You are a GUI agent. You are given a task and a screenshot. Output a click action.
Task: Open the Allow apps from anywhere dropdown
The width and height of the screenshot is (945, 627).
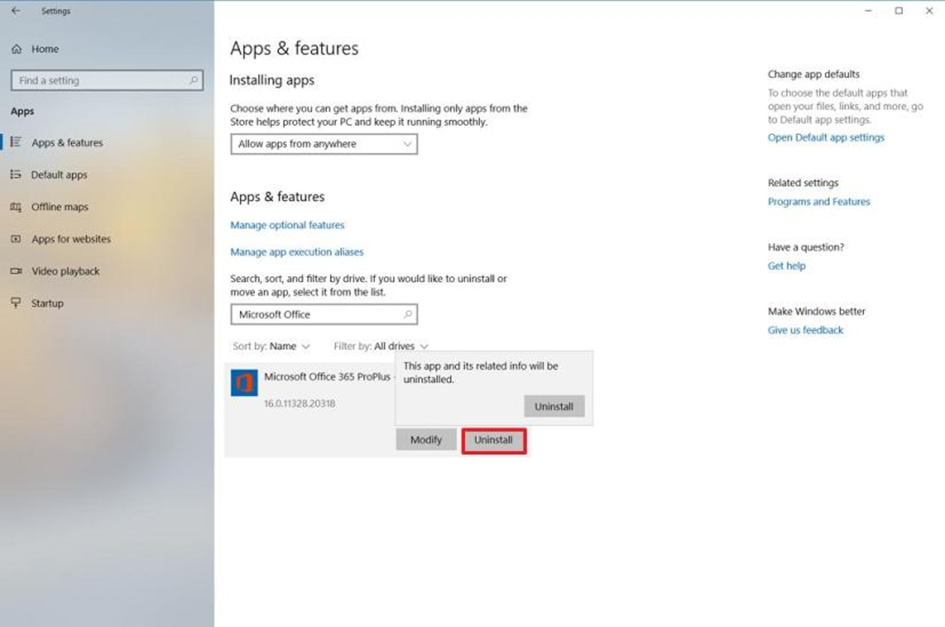point(324,143)
